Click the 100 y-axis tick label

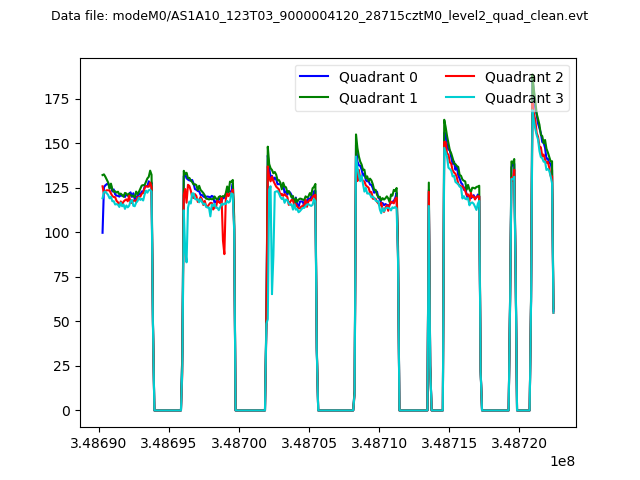[58, 233]
